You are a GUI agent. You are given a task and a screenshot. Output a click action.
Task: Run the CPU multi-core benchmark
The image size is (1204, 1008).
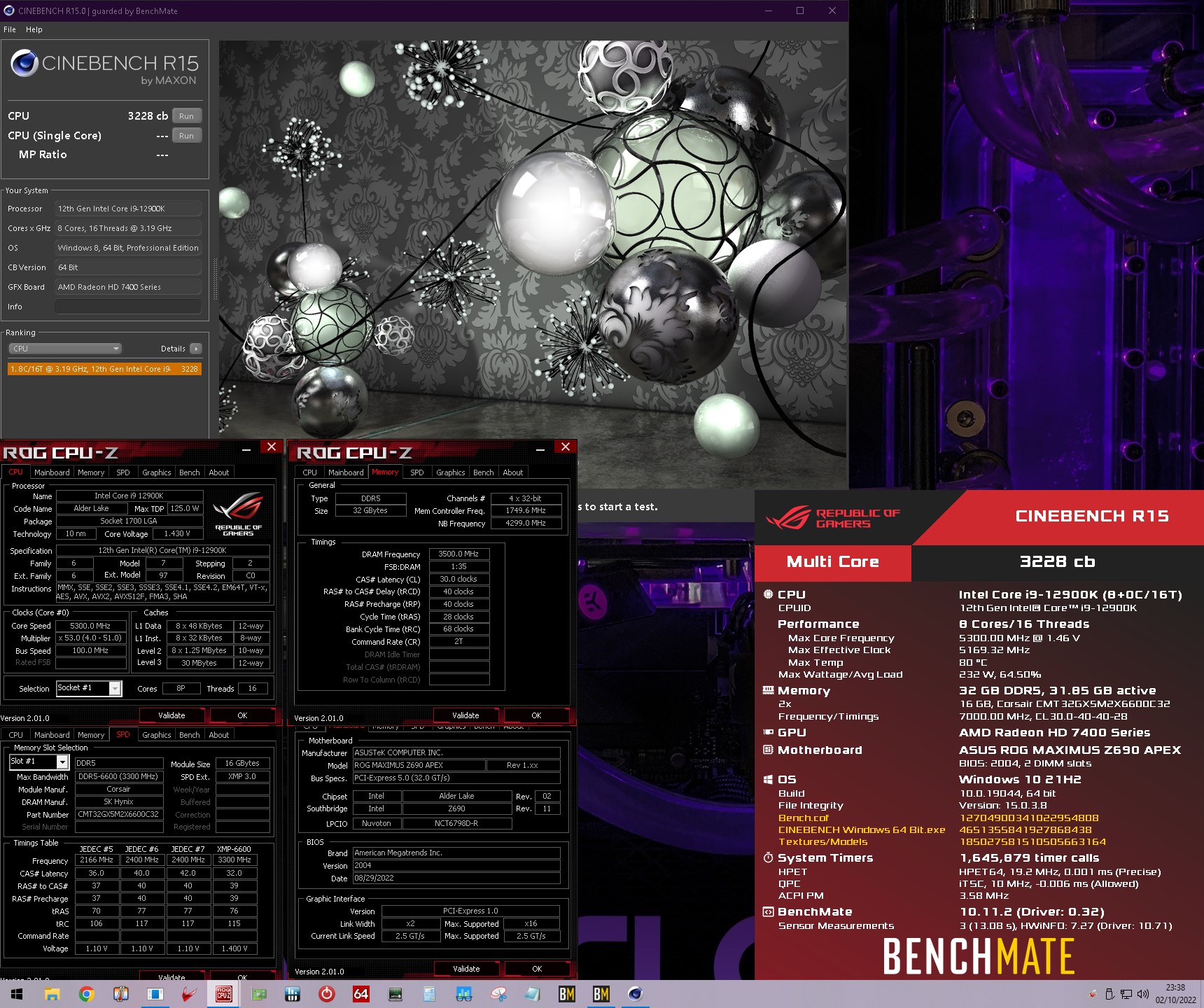tap(186, 116)
